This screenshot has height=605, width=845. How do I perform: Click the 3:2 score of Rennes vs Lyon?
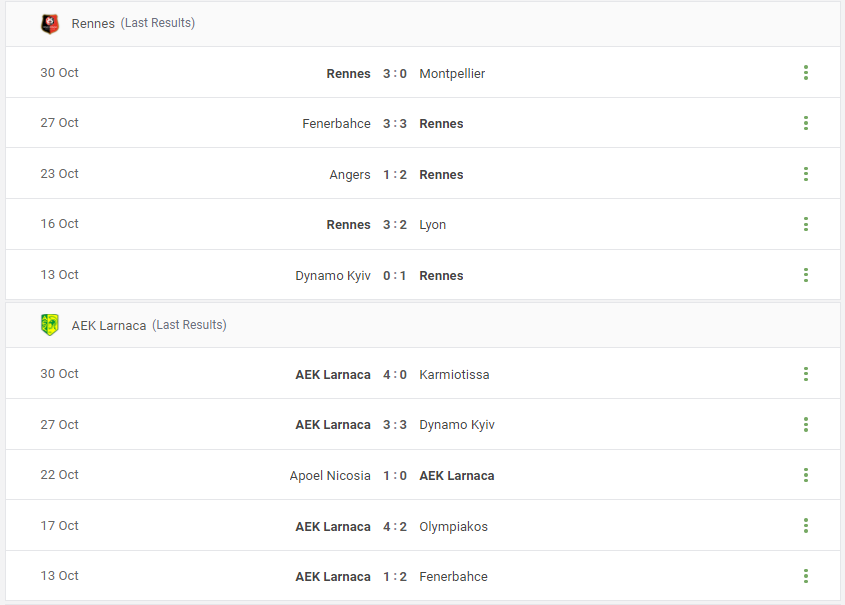tap(395, 225)
